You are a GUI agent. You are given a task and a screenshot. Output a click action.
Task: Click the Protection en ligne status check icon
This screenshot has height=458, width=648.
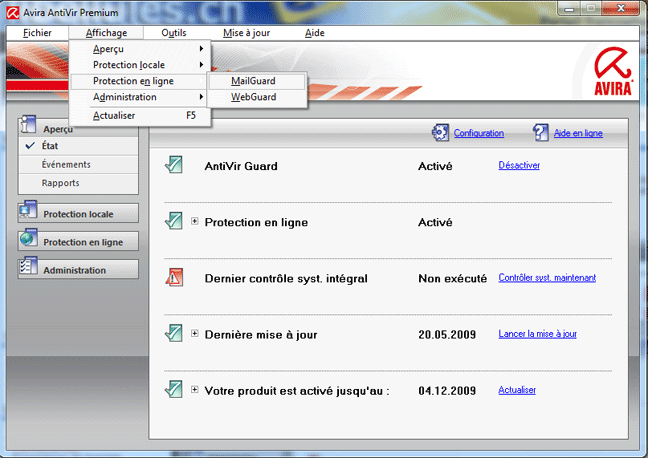[174, 221]
